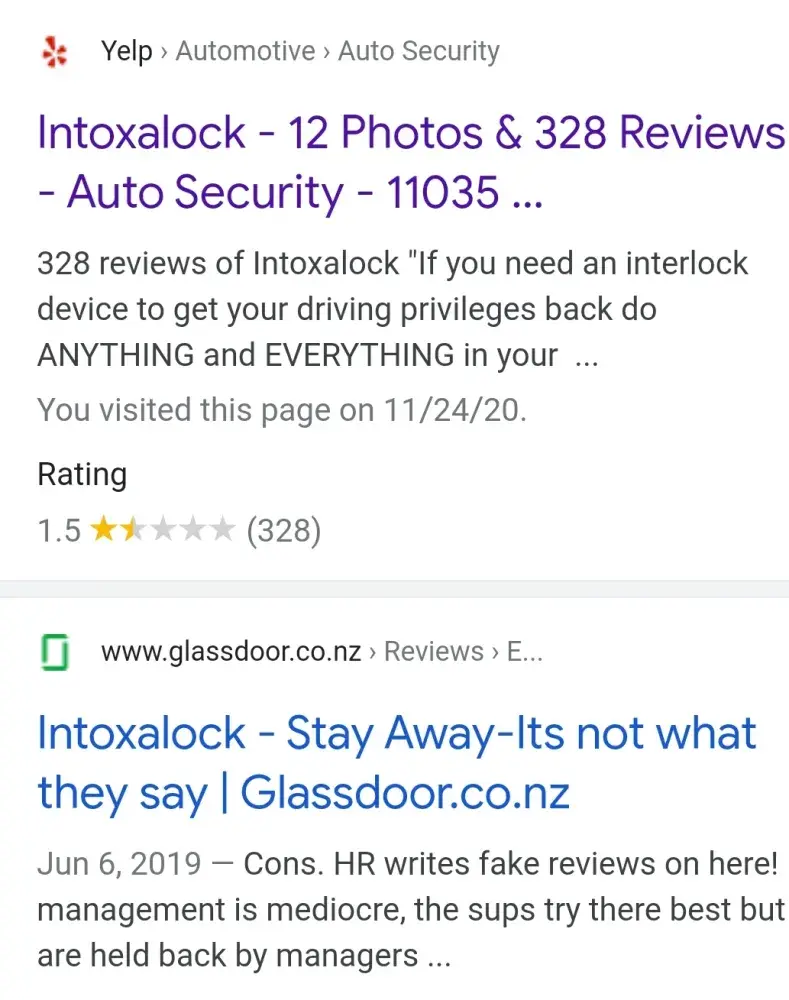Click the Rating label
Viewport: 789px width, 1000px height.
click(x=82, y=474)
